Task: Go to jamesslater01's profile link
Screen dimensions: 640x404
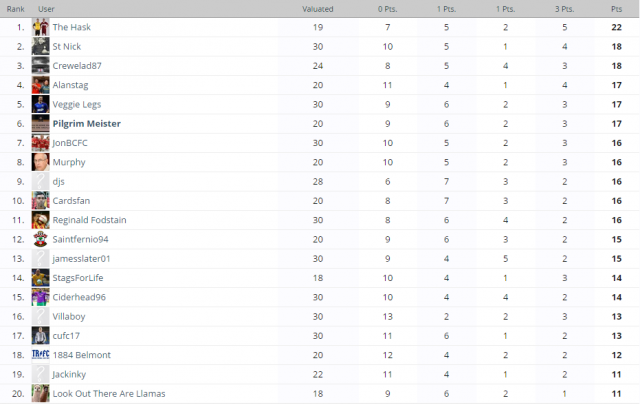Action: click(81, 259)
